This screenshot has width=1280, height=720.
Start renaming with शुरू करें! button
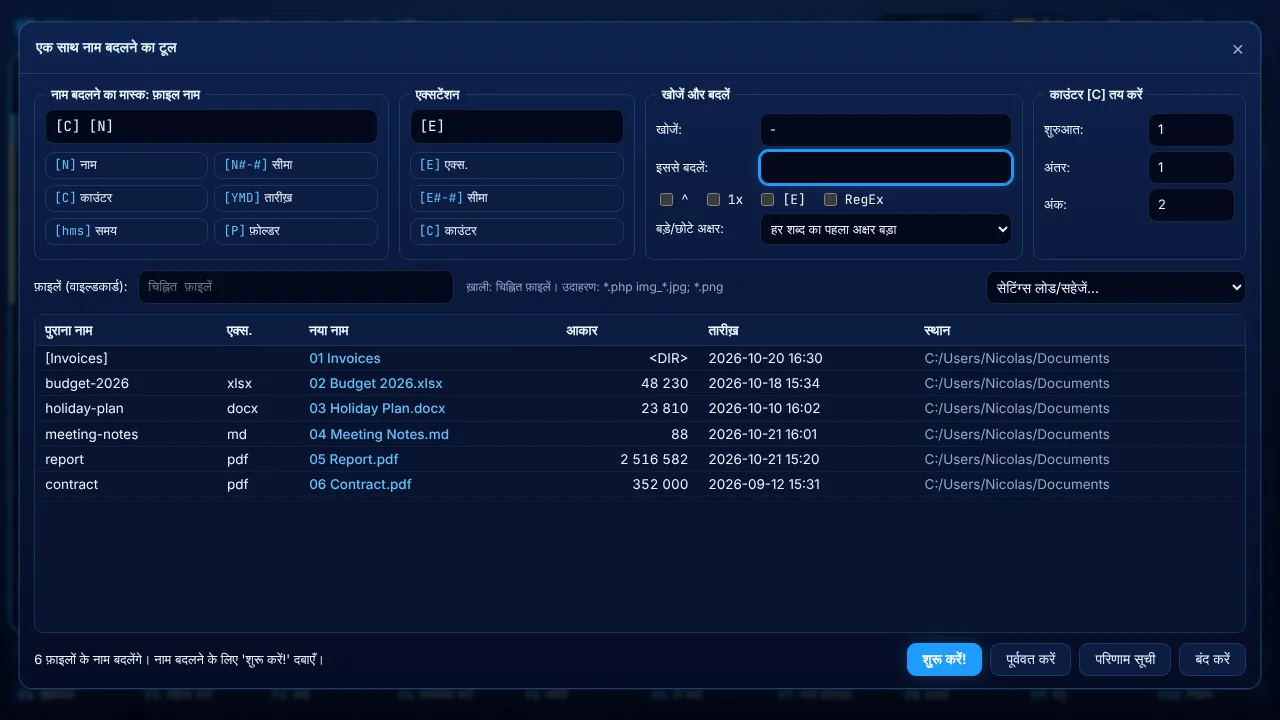pyautogui.click(x=944, y=660)
